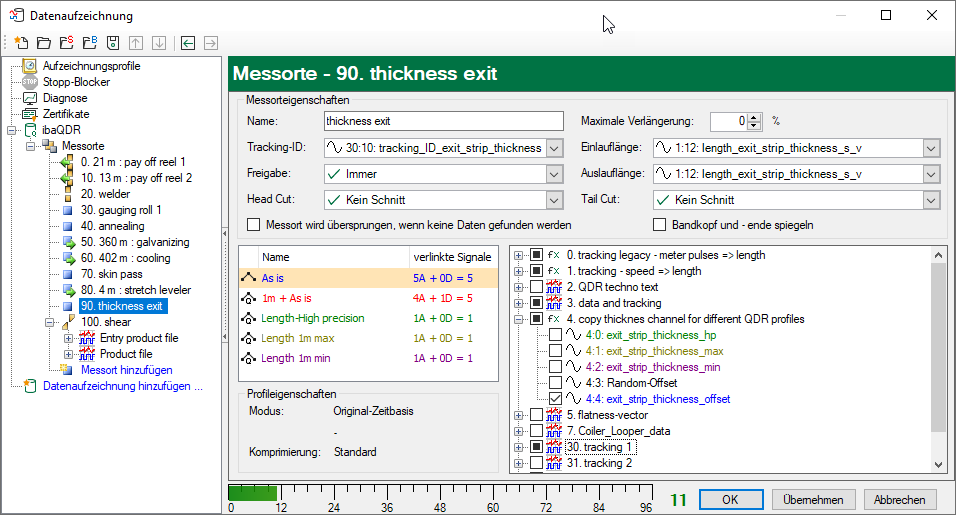Click the move down arrow toolbar icon
This screenshot has height=515, width=956.
coord(159,43)
